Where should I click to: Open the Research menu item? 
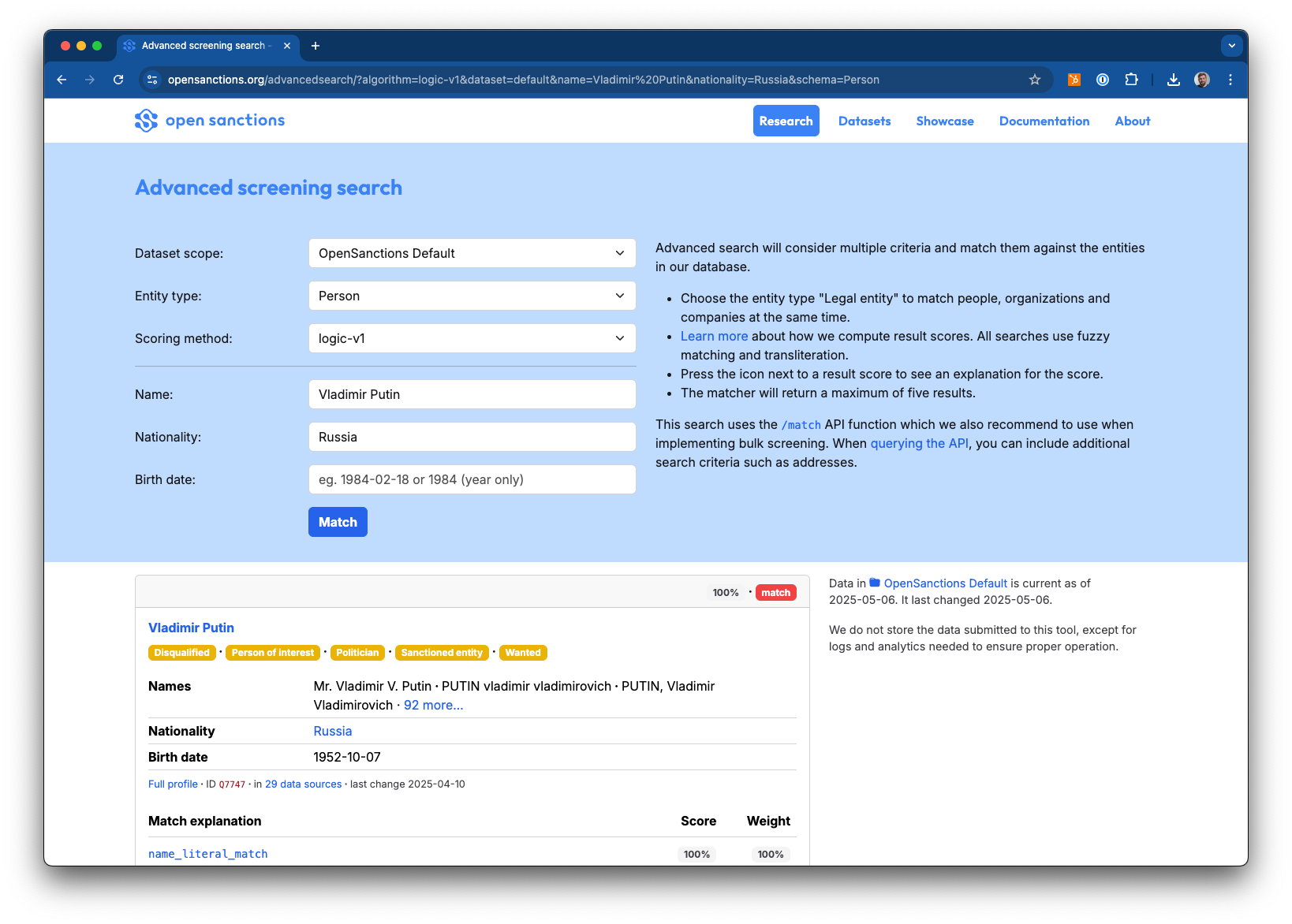coord(786,121)
